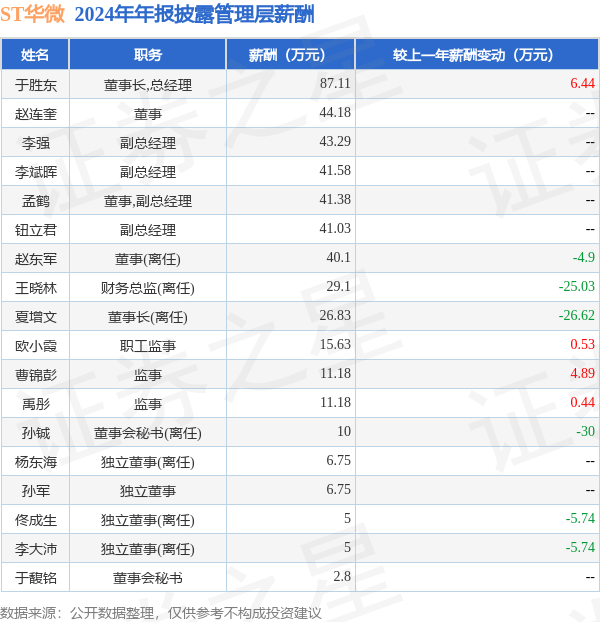This screenshot has width=600, height=622.
Task: Click the 董事,副总经理 position cell
Action: point(148,201)
